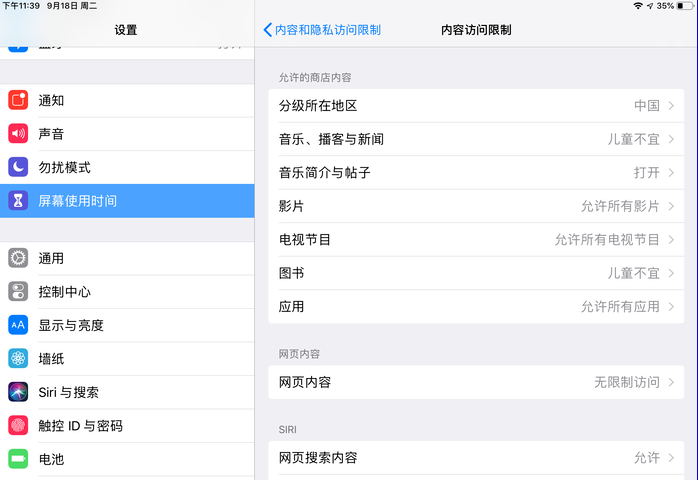Open 影片 rating setting

click(x=476, y=206)
